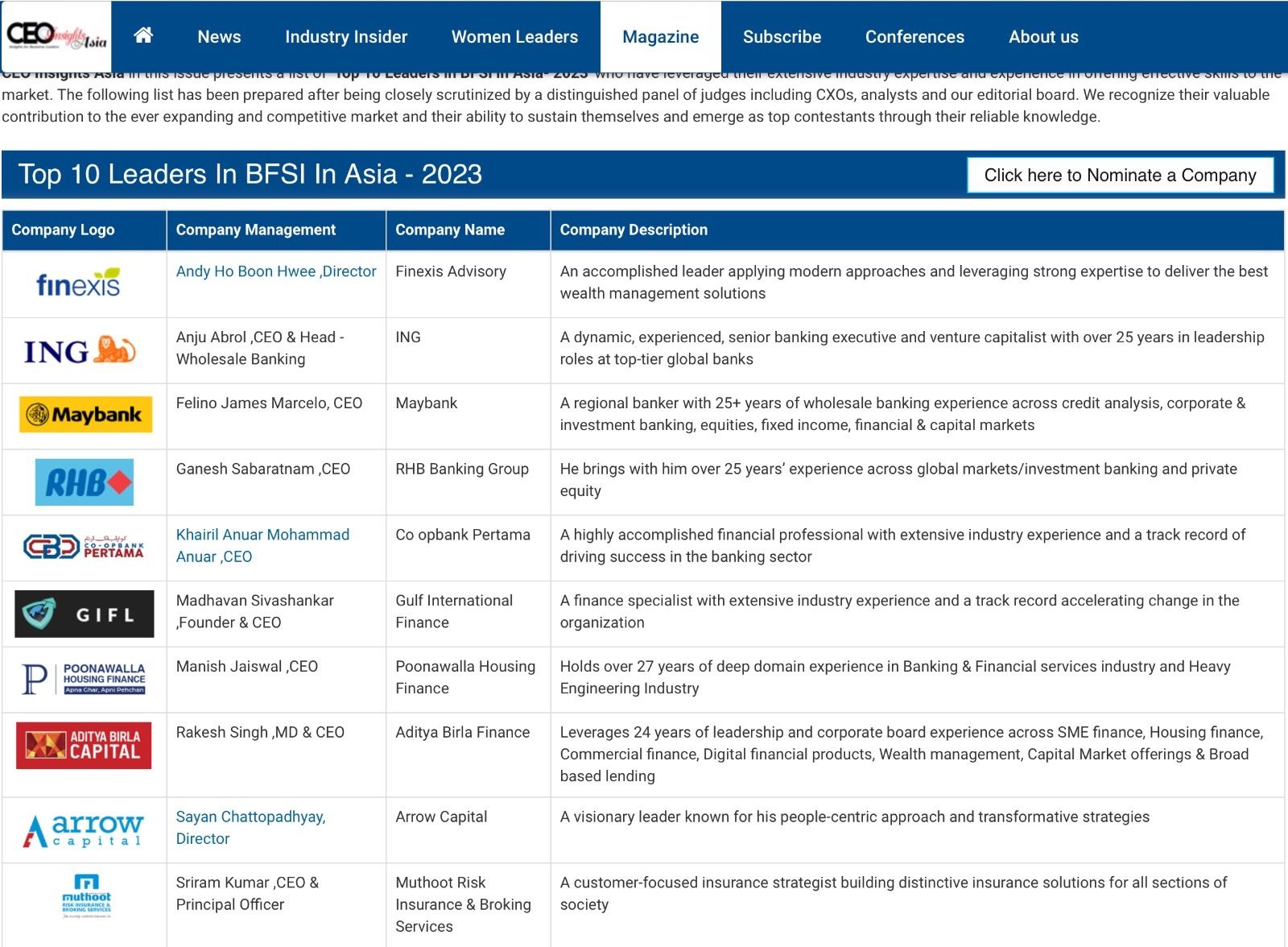Click Manish Jaiswal CEO cell
Screen dimensions: 1288x947
tap(276, 680)
